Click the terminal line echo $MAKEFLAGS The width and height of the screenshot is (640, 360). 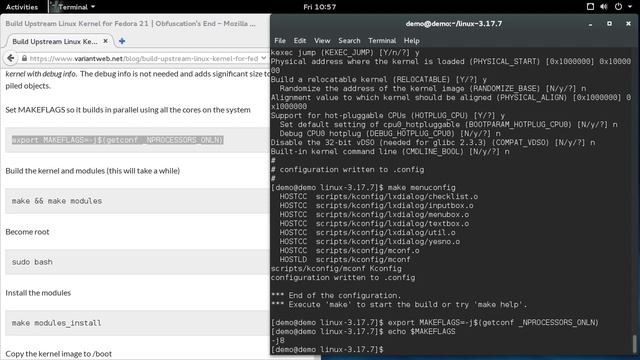coord(363,331)
